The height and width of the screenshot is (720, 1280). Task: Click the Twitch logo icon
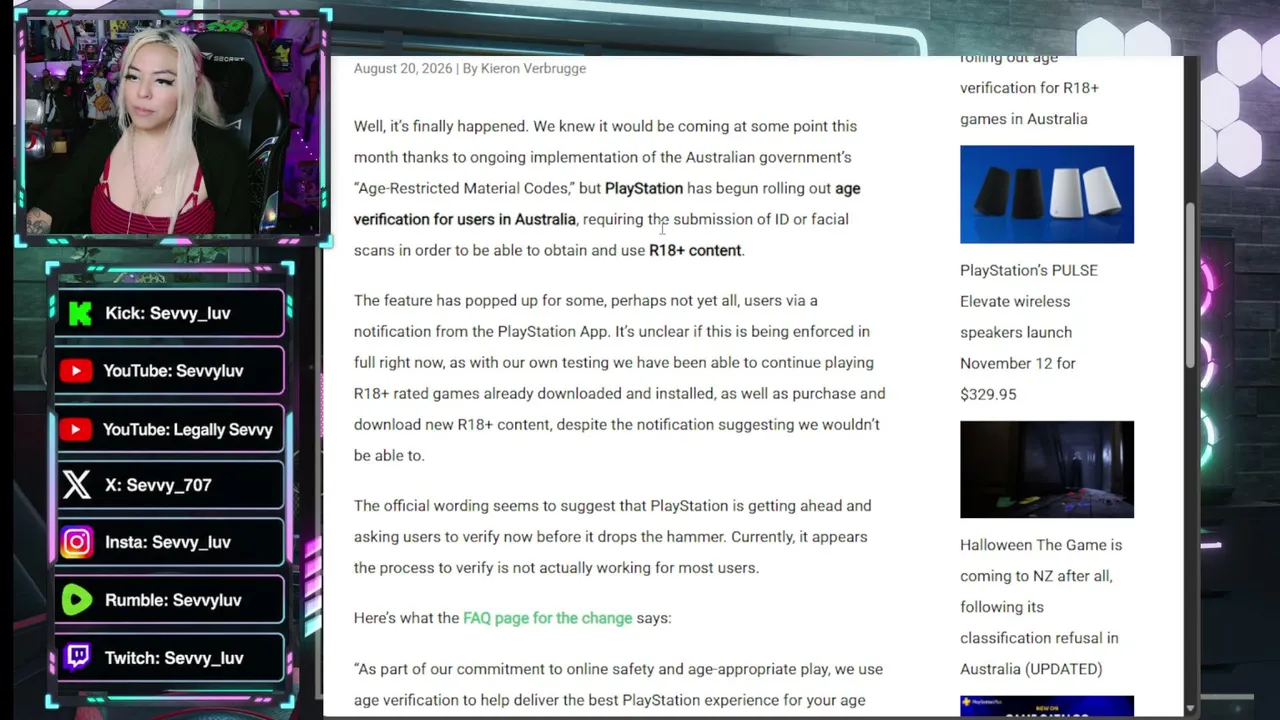(x=77, y=657)
